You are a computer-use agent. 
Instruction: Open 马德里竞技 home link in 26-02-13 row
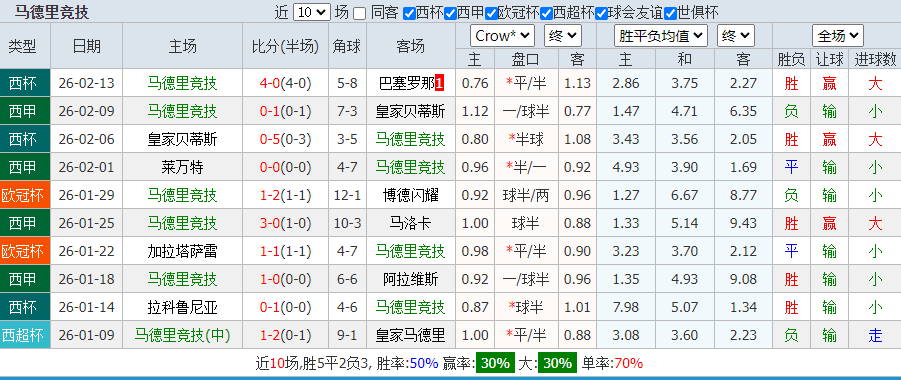pos(182,83)
